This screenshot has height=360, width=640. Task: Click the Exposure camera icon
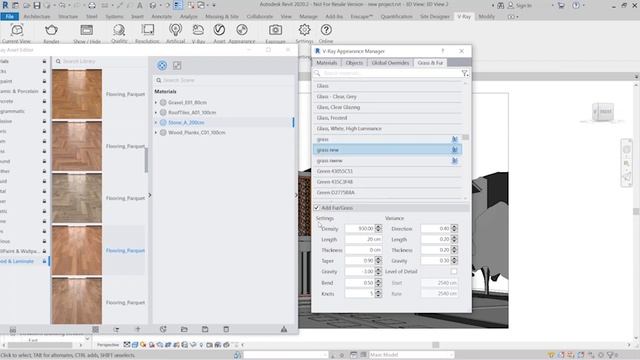(x=276, y=31)
